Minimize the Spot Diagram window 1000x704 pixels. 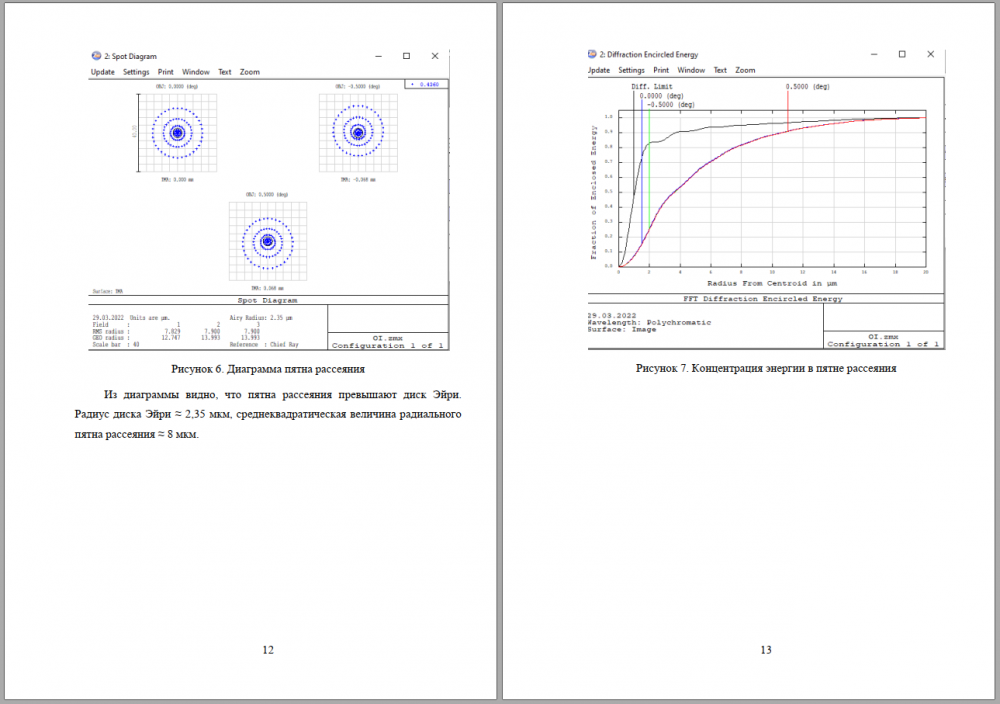point(377,56)
